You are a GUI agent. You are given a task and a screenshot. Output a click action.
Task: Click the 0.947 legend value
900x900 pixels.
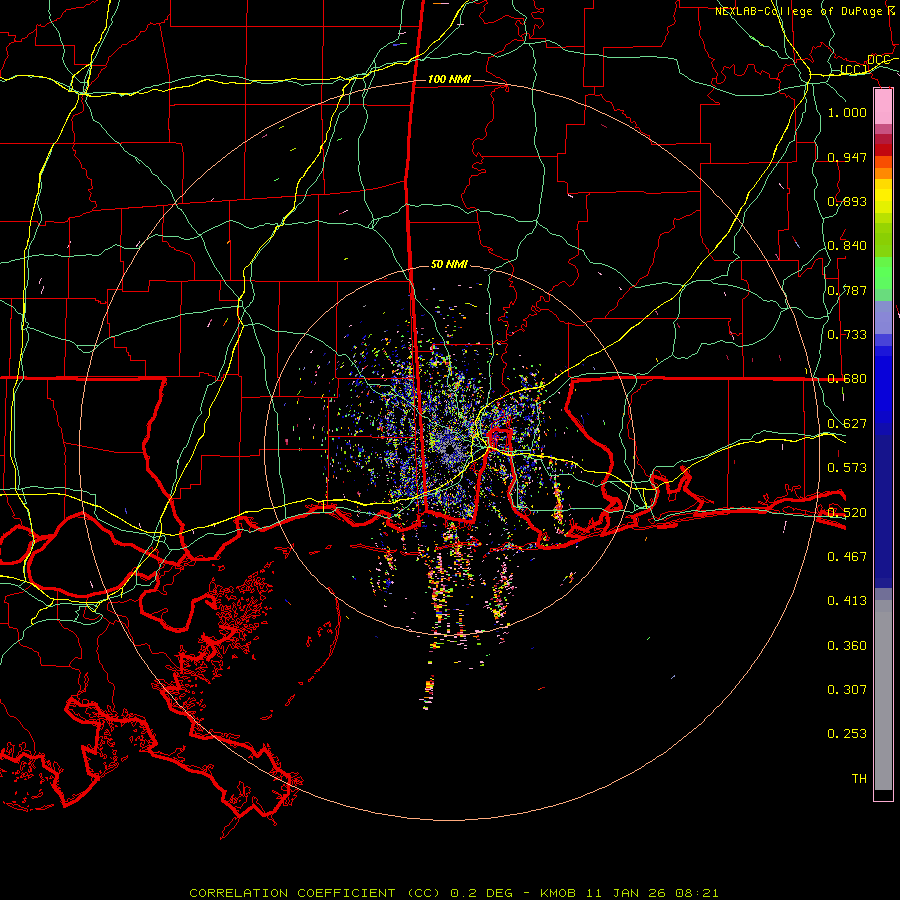(x=847, y=157)
